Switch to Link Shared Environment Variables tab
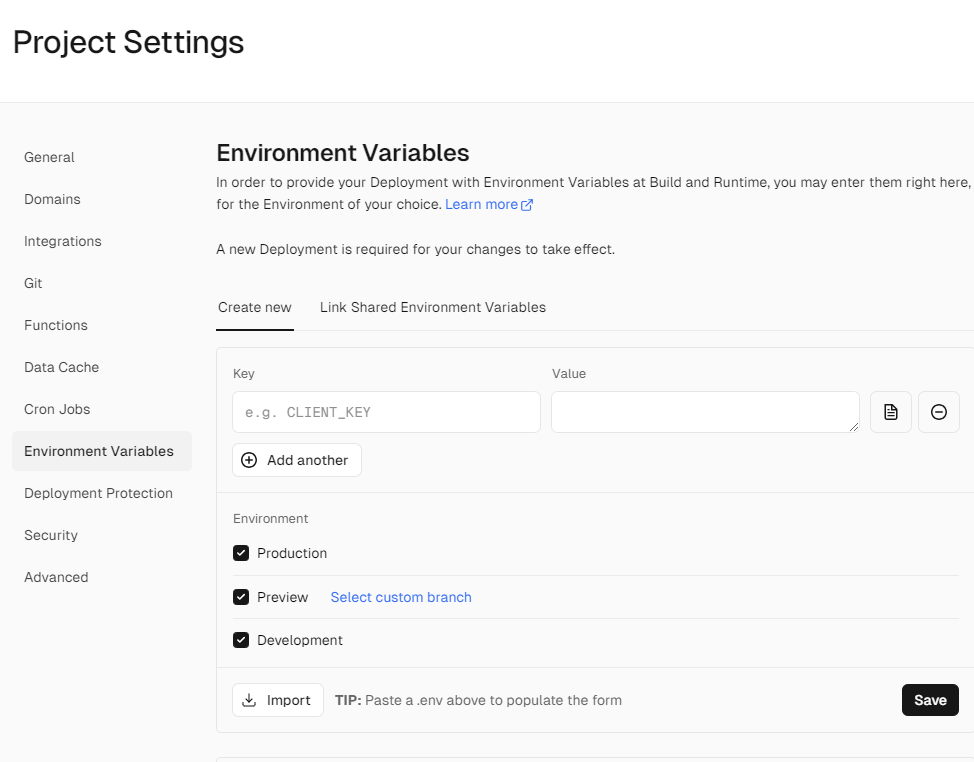Screen dimensions: 974x762 432,307
